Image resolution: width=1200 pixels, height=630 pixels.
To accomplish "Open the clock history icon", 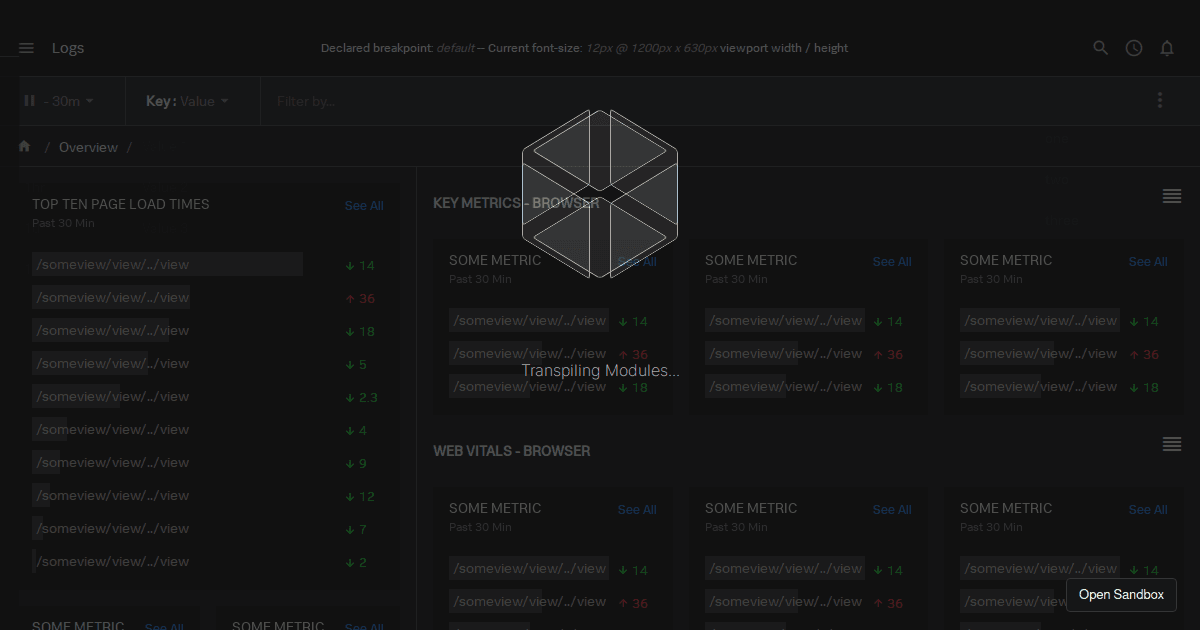I will pyautogui.click(x=1134, y=48).
